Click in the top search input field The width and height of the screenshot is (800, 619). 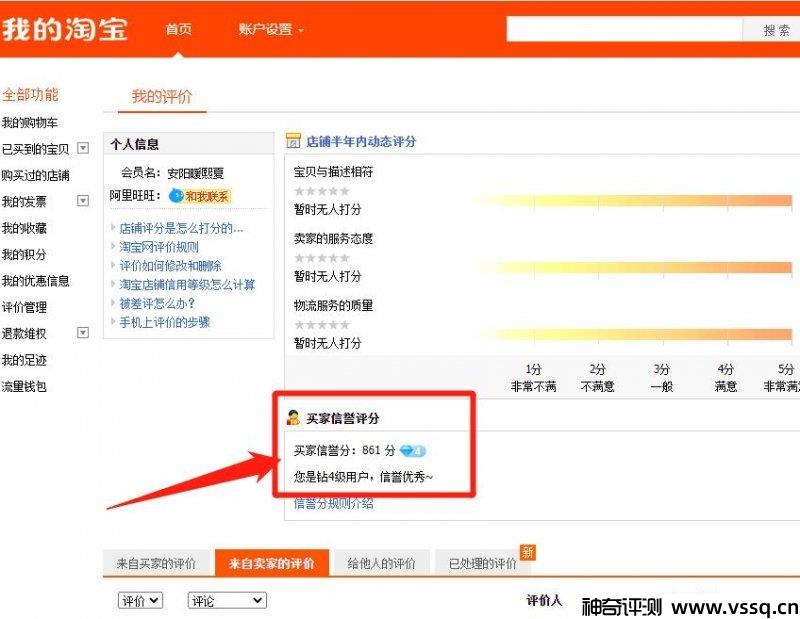[624, 29]
